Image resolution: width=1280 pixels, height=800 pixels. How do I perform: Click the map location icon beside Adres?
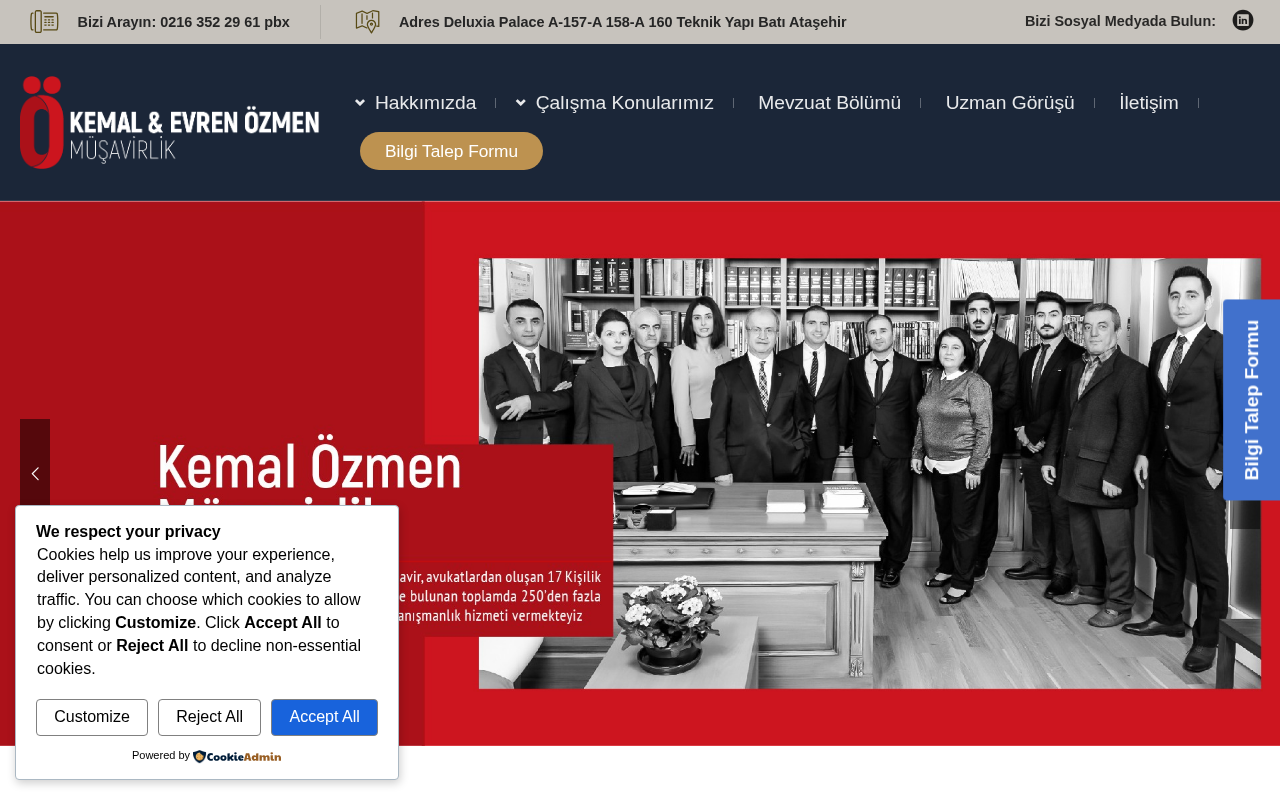click(x=367, y=21)
